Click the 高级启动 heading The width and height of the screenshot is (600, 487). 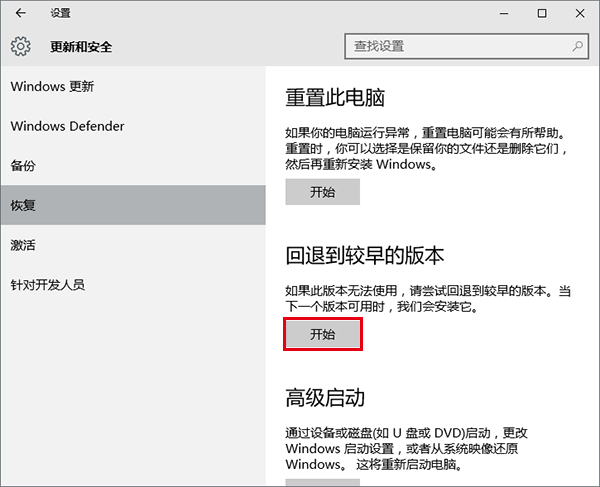click(325, 397)
